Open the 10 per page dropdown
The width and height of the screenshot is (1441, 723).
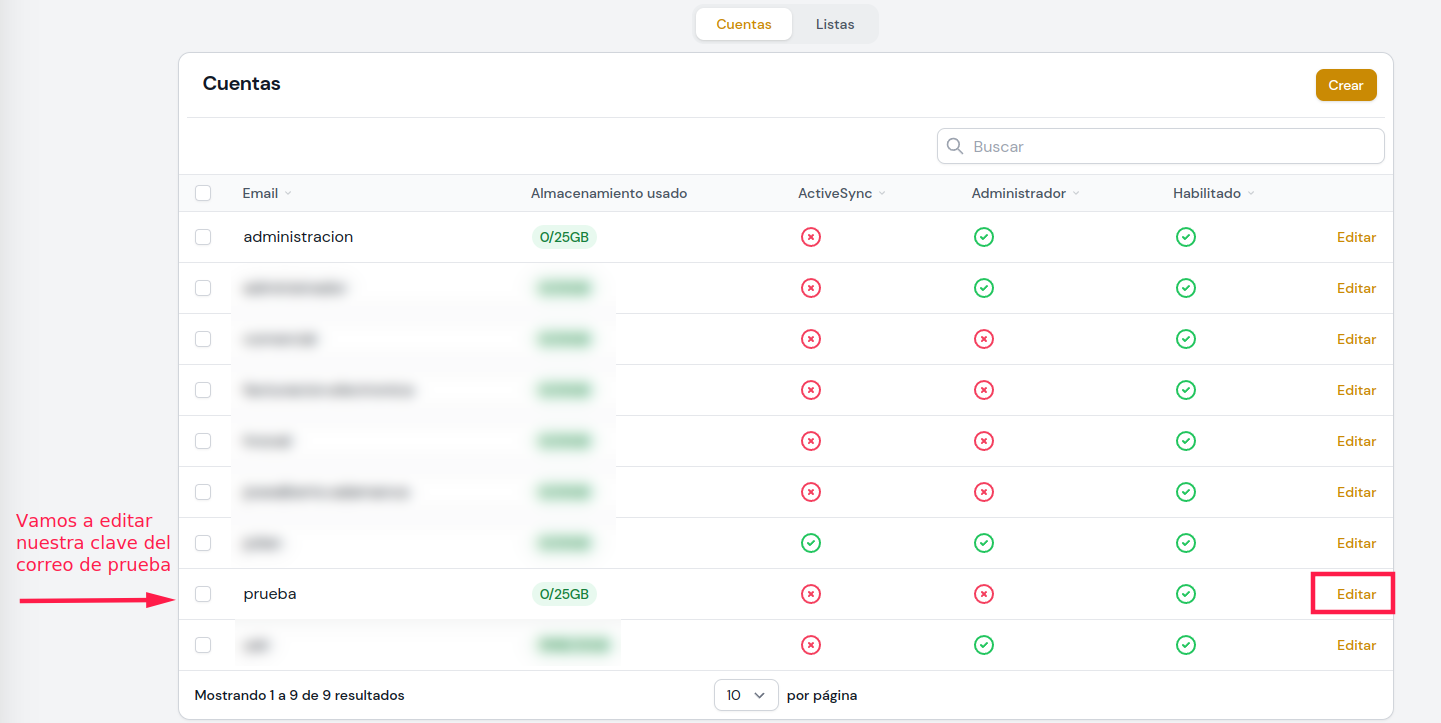[x=746, y=695]
